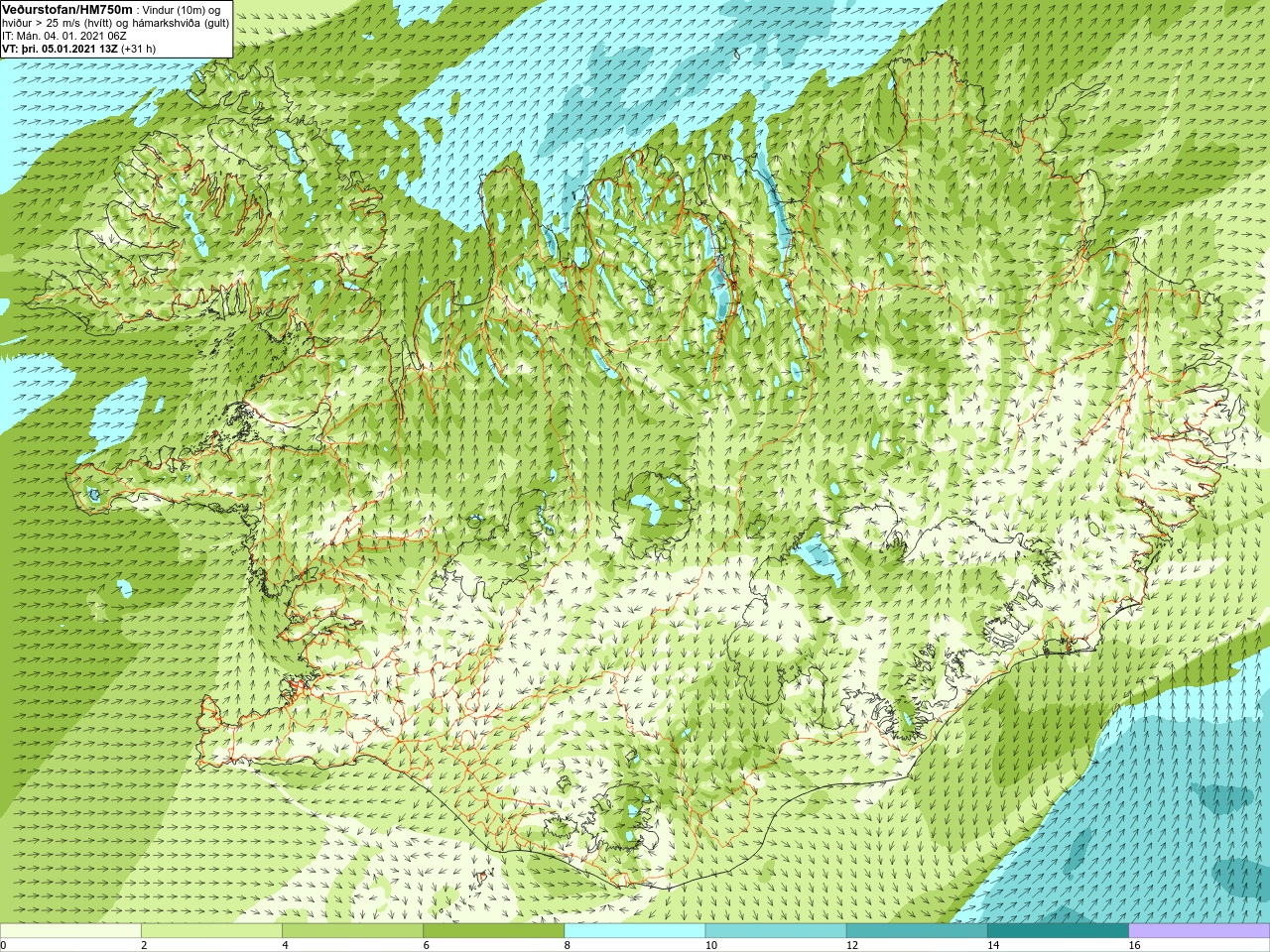Click the "VT: þri. 05.01.2021 13Z (+31 h)" line

78,49
